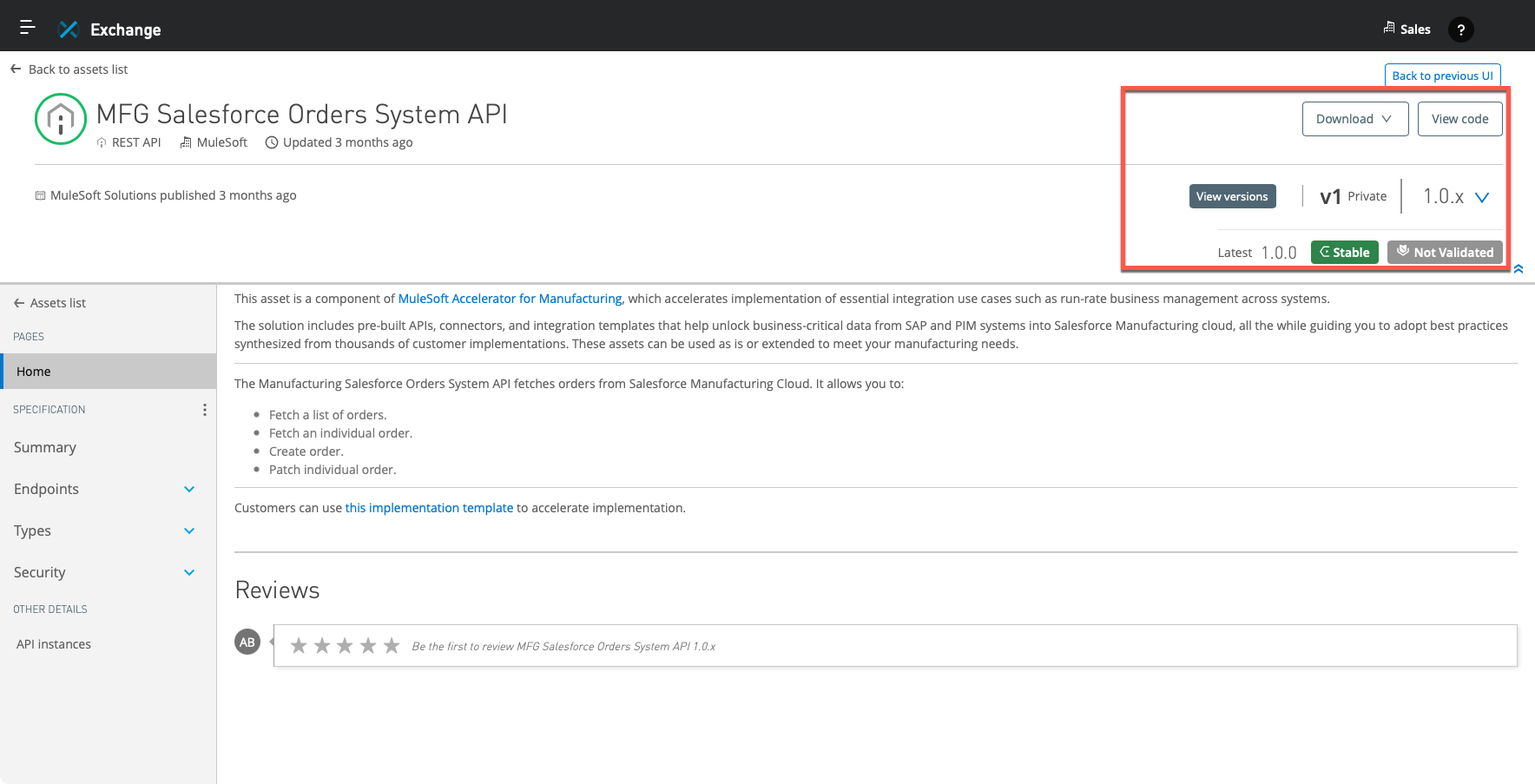Open the Endpoints sidebar item

47,489
